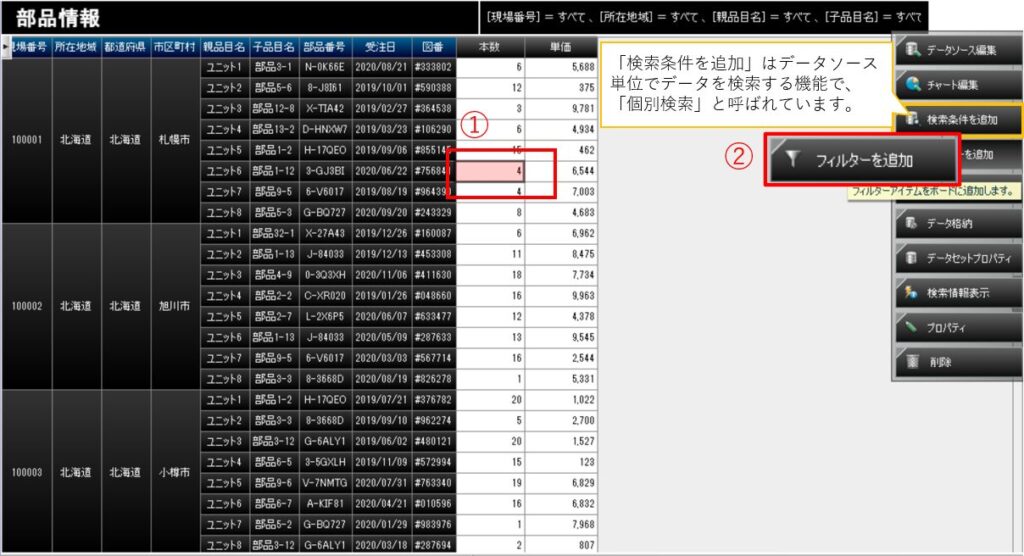Select the 単価 column header
1024x556 pixels.
click(561, 47)
